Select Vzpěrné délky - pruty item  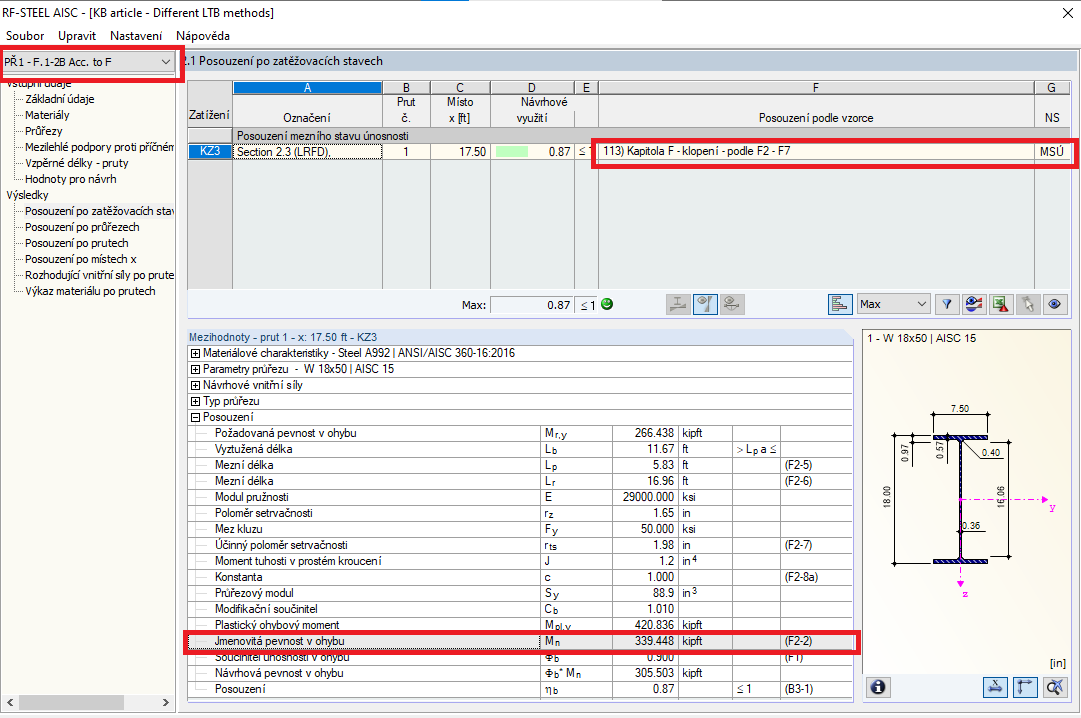(x=77, y=163)
